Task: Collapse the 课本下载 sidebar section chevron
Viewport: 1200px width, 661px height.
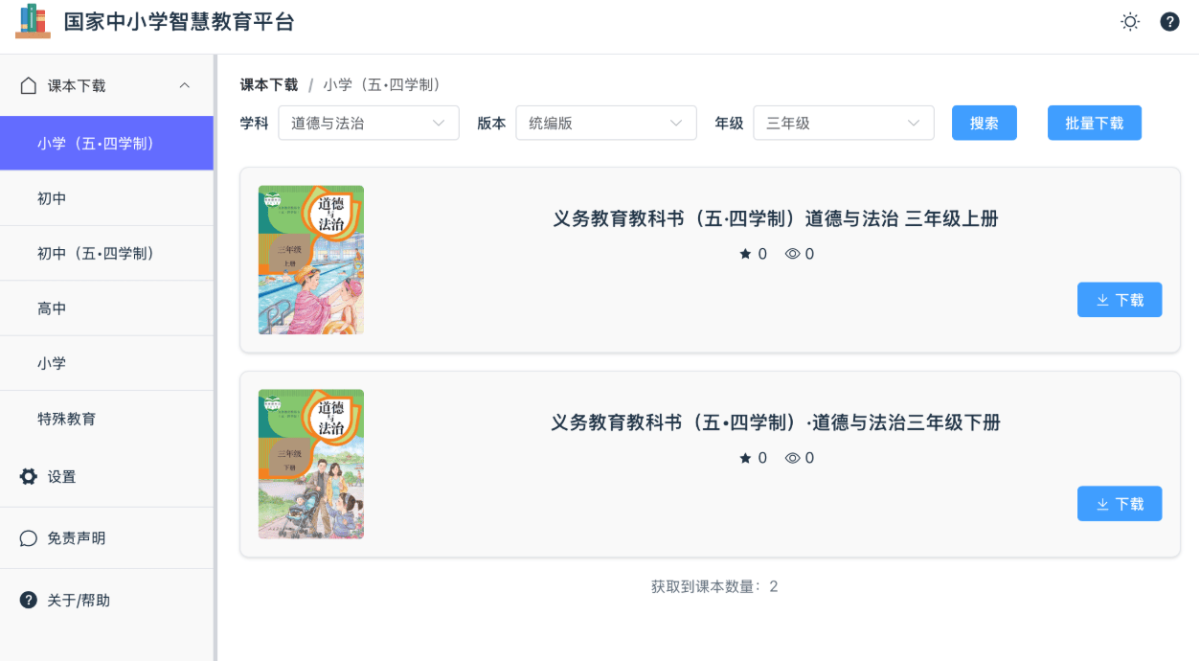Action: 185,86
